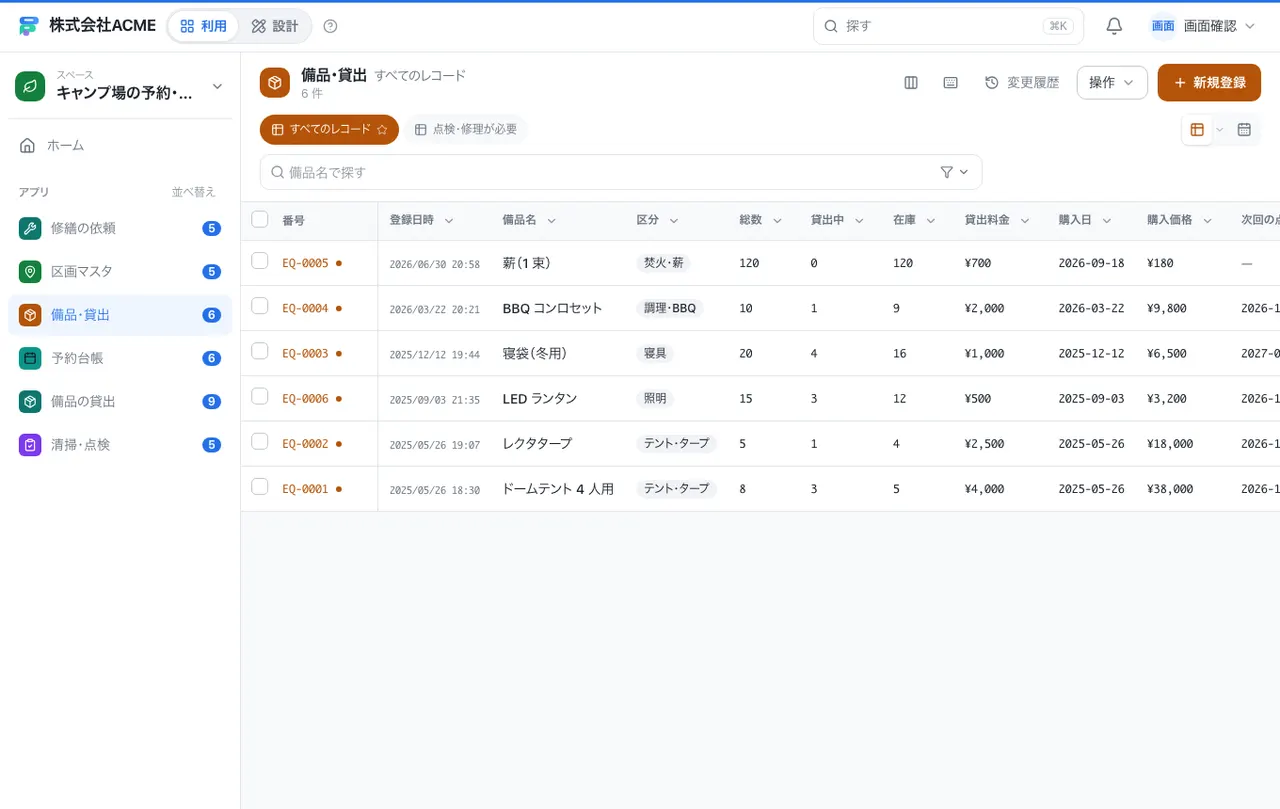Toggle the select-all rows checkbox

point(260,220)
